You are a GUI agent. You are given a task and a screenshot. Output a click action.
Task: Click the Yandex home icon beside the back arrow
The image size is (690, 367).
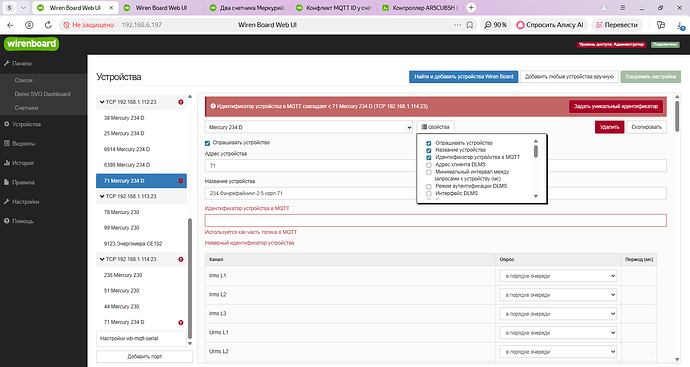[x=29, y=25]
